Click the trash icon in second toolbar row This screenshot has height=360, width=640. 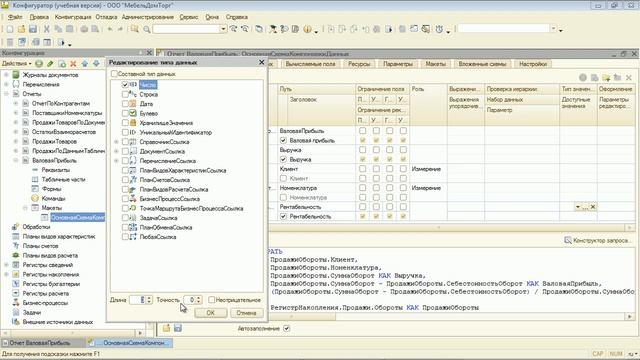10,42
